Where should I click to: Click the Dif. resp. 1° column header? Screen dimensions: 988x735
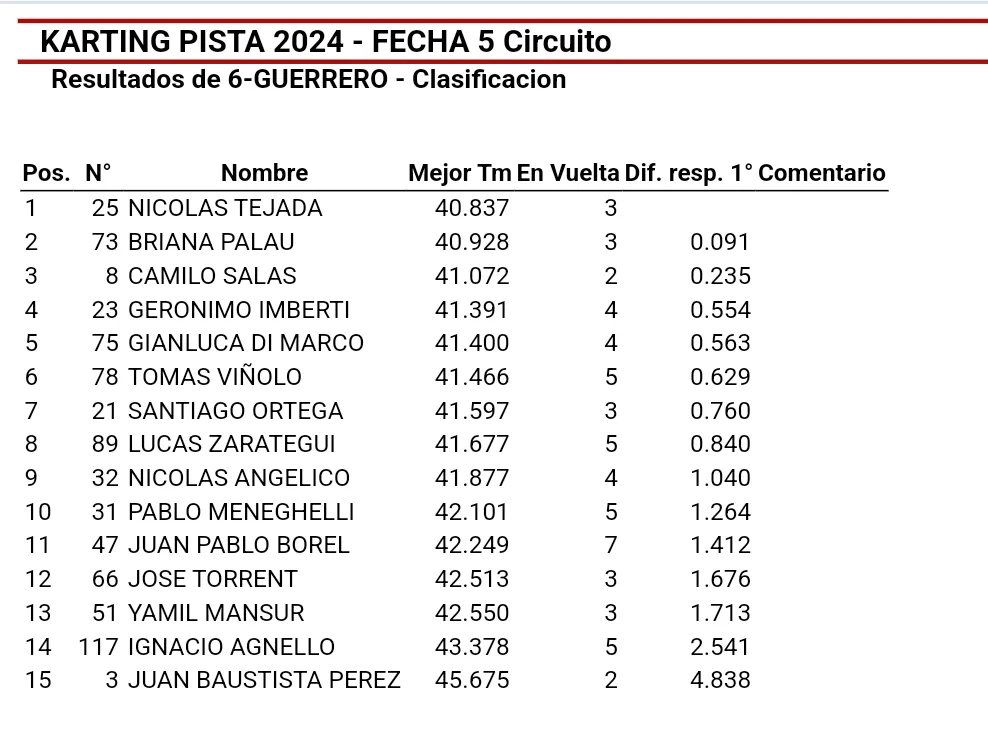pos(688,173)
